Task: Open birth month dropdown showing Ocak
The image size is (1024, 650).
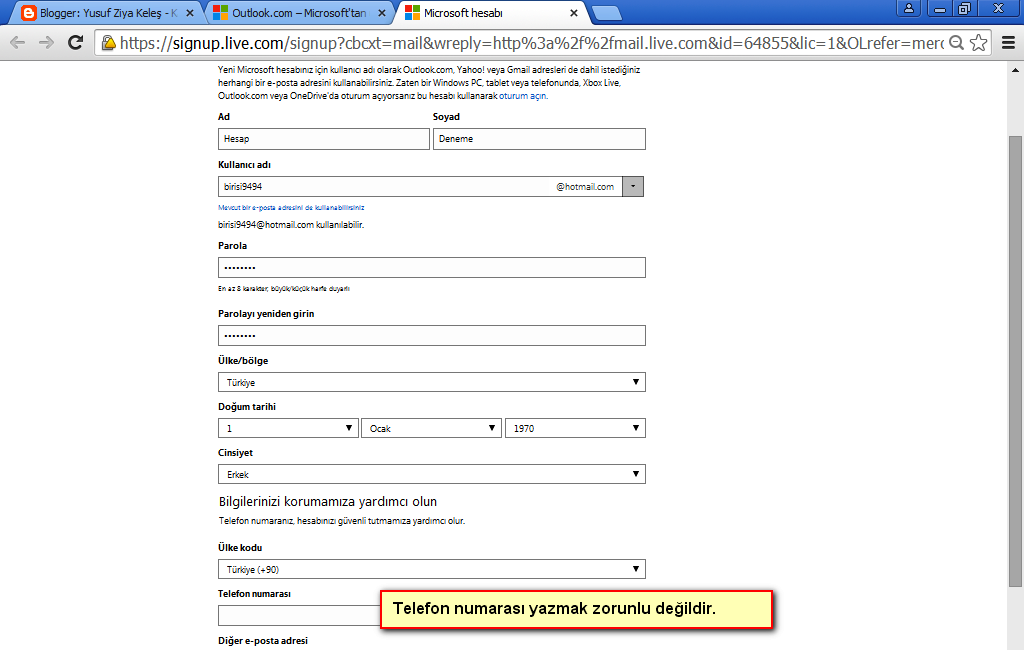Action: [x=431, y=429]
